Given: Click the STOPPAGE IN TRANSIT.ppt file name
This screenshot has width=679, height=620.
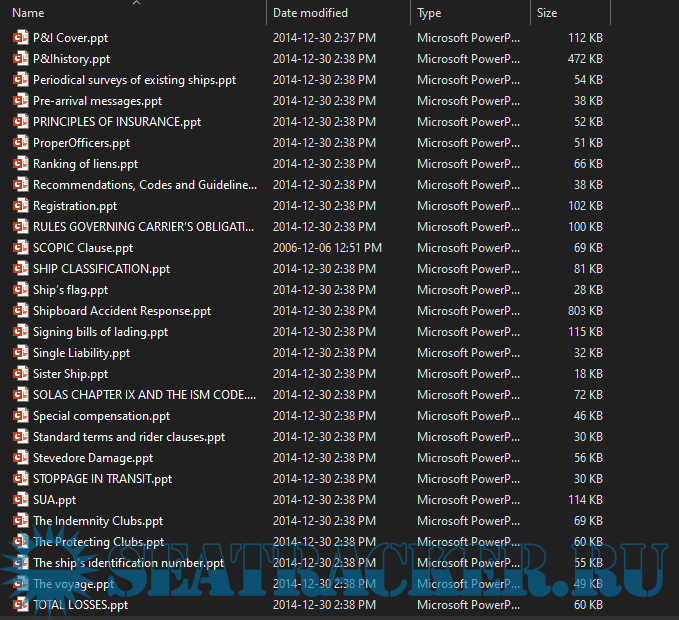Looking at the screenshot, I should click(102, 479).
